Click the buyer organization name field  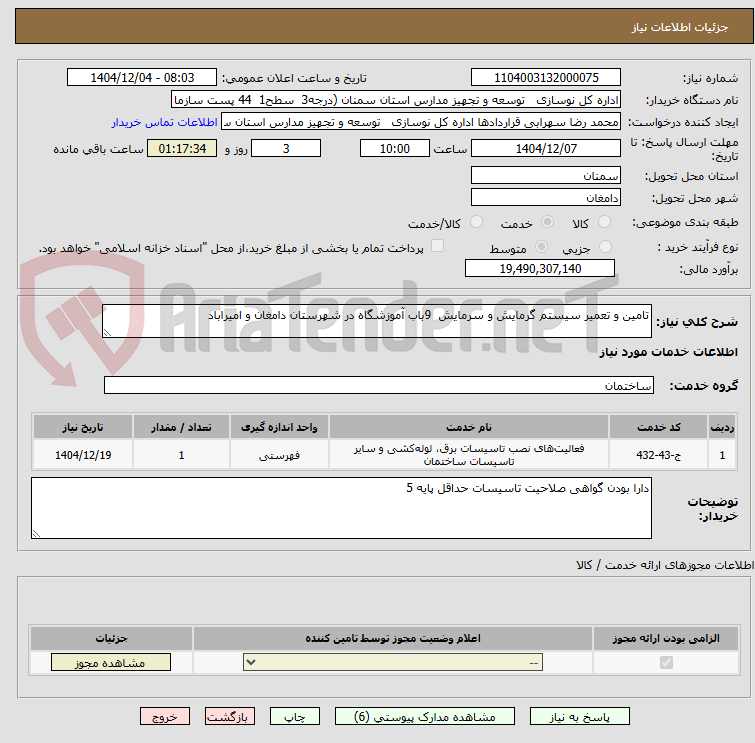pos(396,100)
